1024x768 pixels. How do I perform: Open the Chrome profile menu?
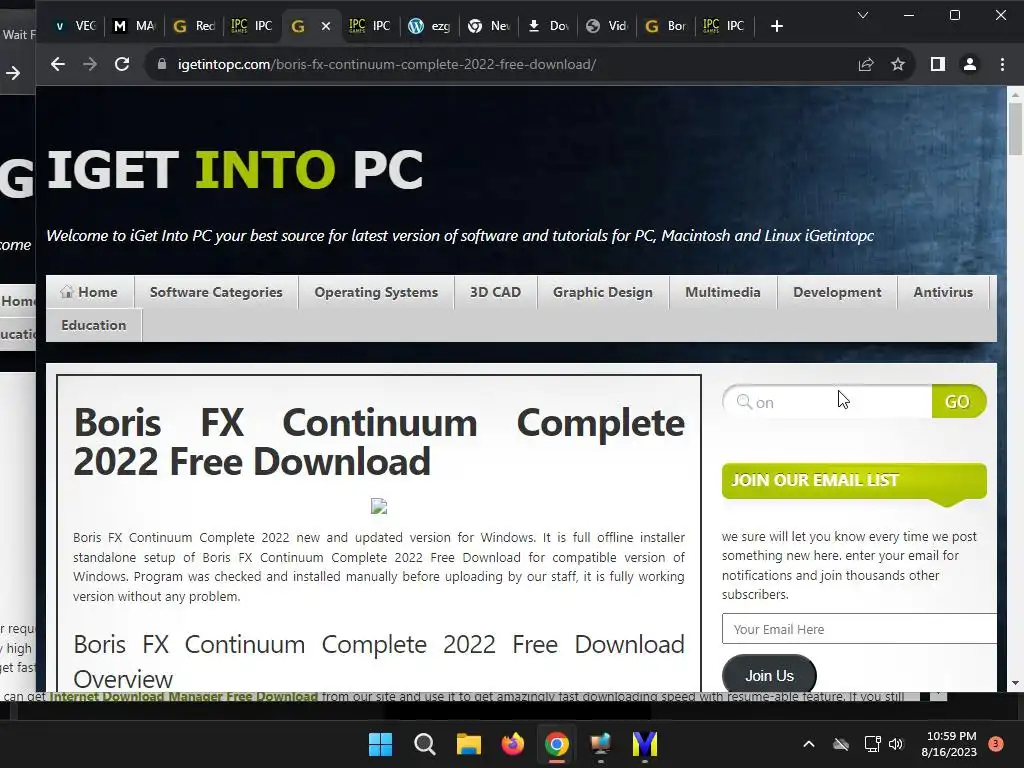(970, 64)
